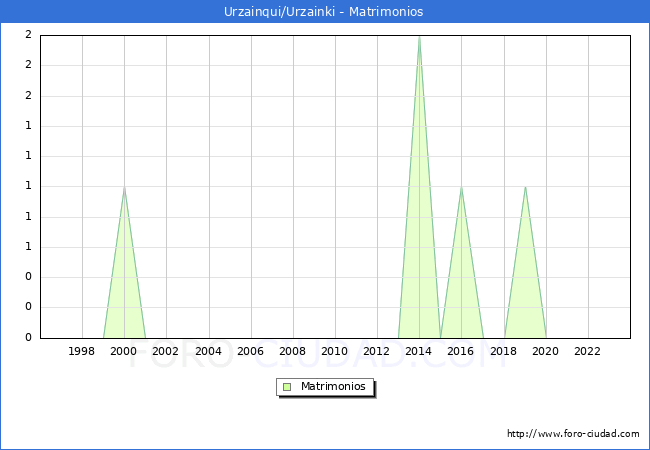Click the topmost y-axis label 2
Screen dimensions: 650x450
(x=28, y=35)
